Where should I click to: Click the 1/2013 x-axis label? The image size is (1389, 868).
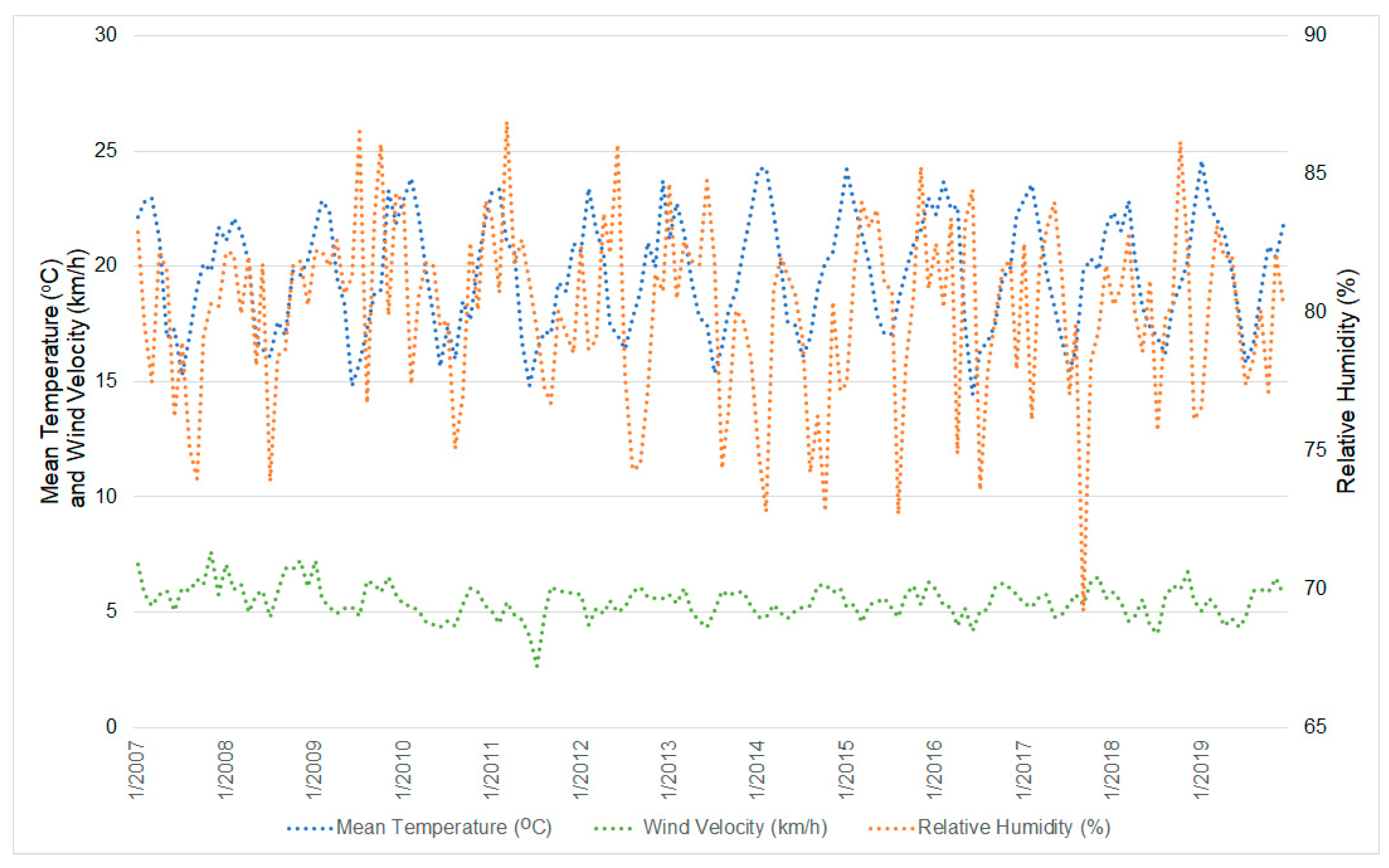tap(669, 769)
